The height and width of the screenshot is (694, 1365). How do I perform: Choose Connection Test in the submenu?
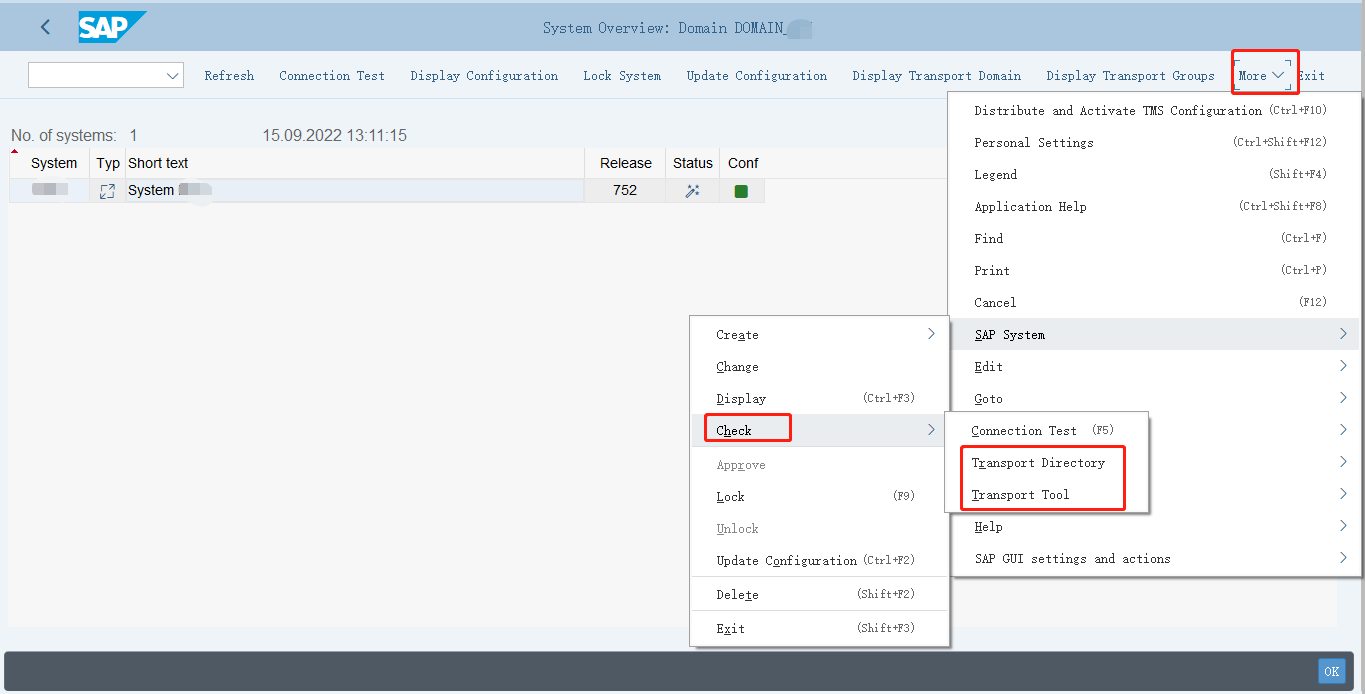pyautogui.click(x=1024, y=431)
